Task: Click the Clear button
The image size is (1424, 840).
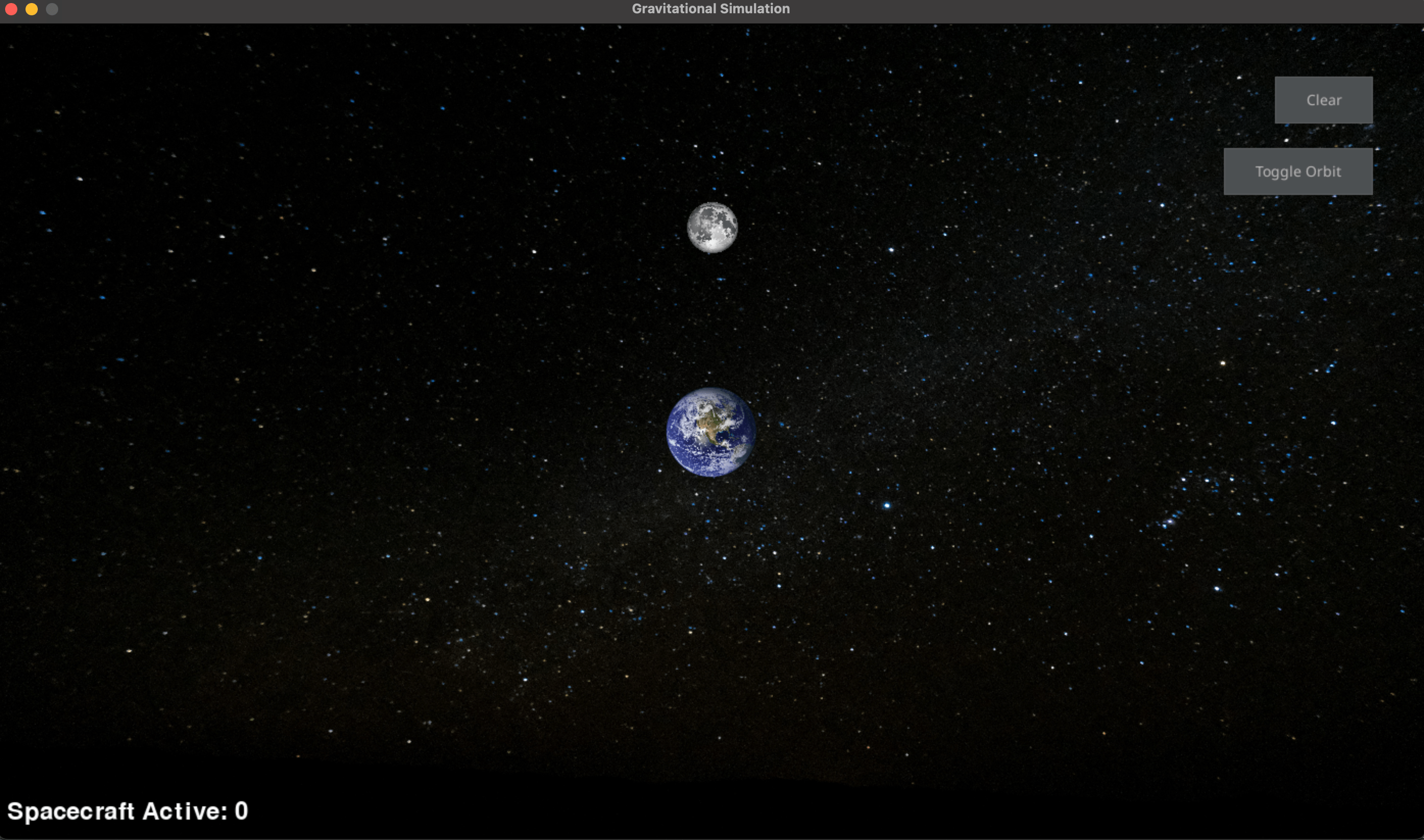Action: [x=1323, y=100]
